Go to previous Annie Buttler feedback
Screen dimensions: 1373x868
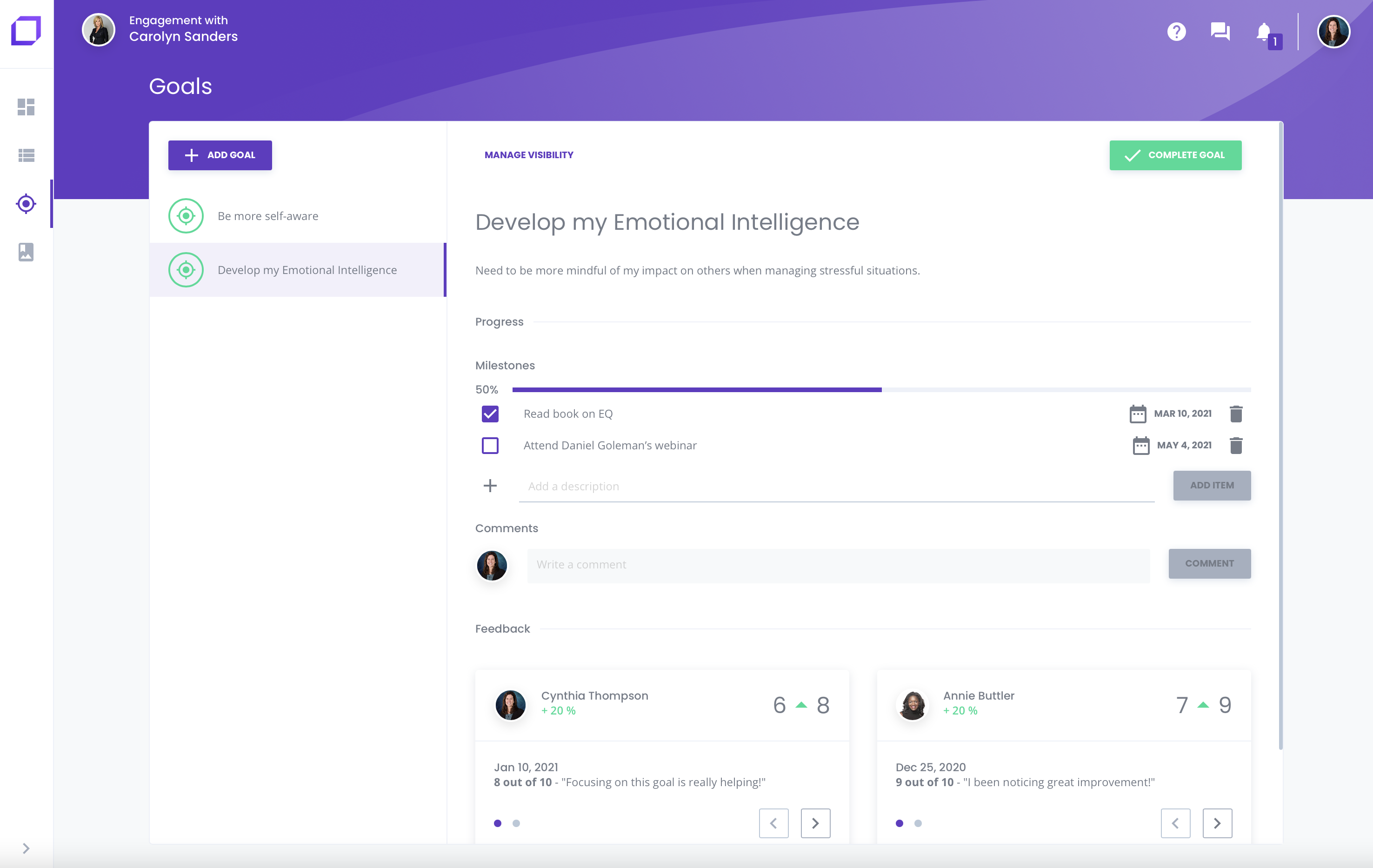[1175, 823]
